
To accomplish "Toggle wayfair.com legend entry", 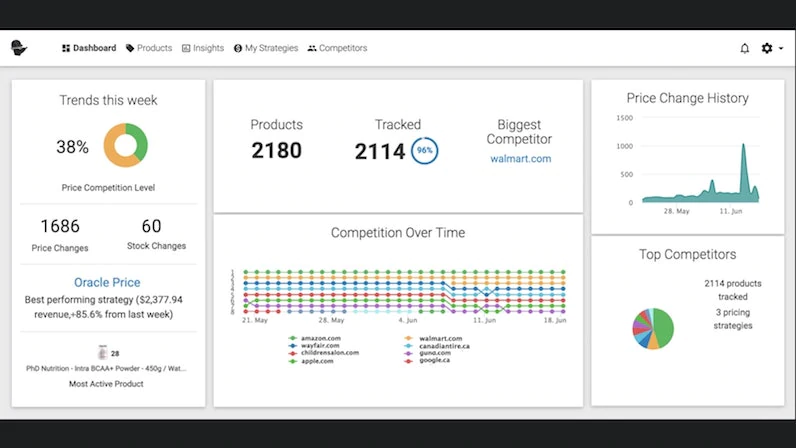I will point(314,345).
